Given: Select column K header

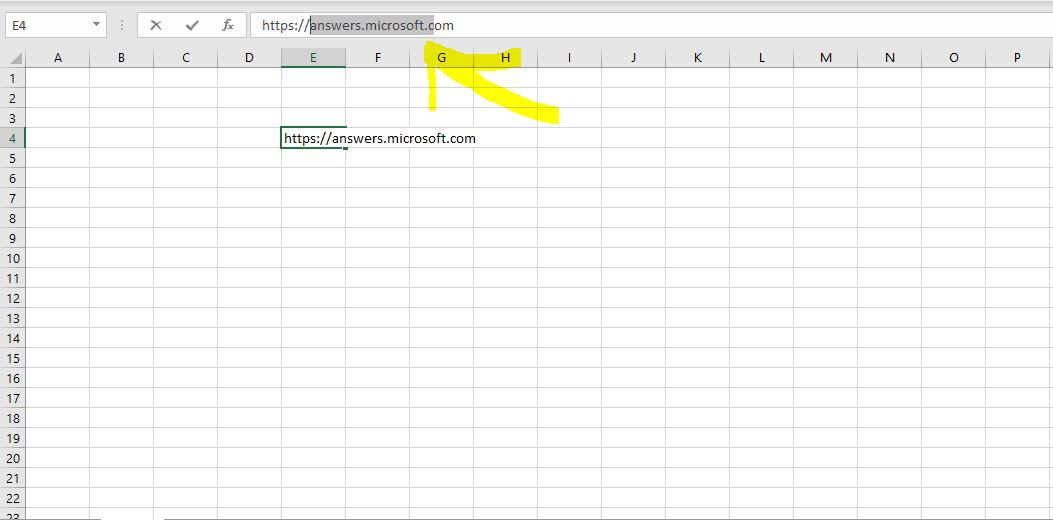Looking at the screenshot, I should click(697, 58).
